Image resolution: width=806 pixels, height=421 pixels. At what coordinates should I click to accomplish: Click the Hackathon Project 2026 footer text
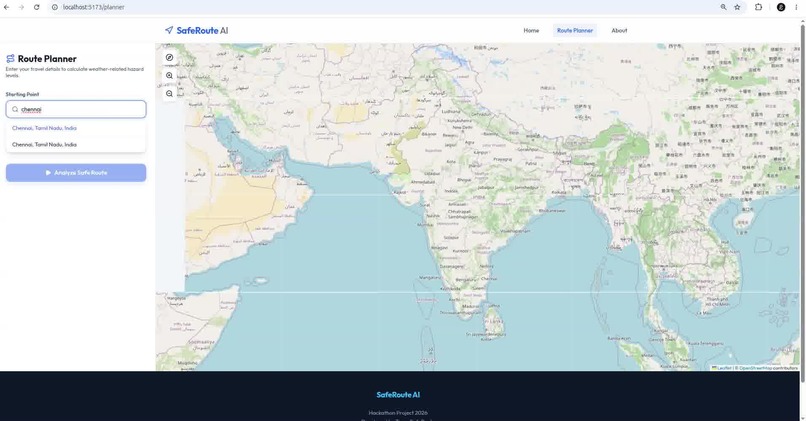click(398, 412)
